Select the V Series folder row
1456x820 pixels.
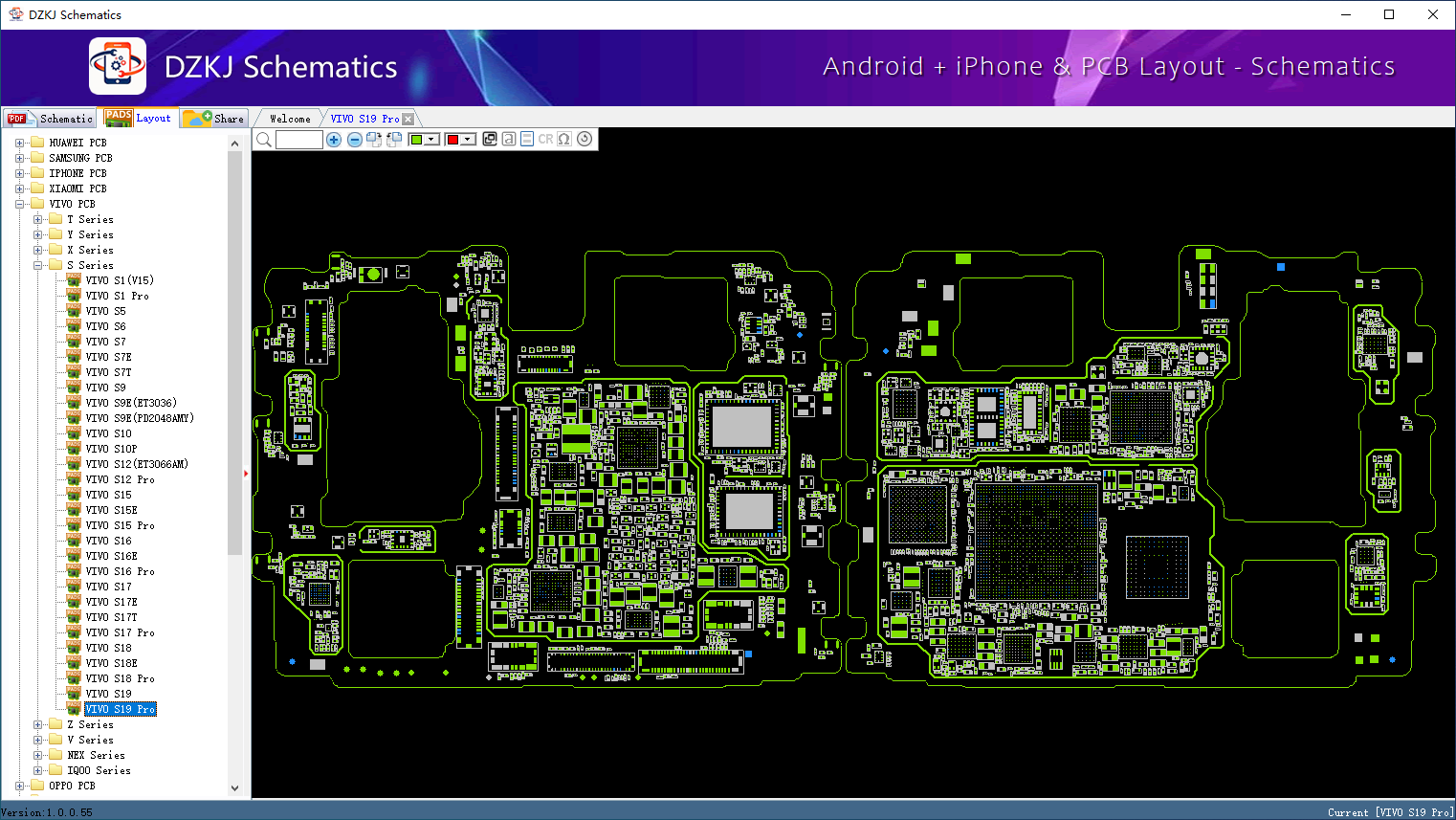90,740
